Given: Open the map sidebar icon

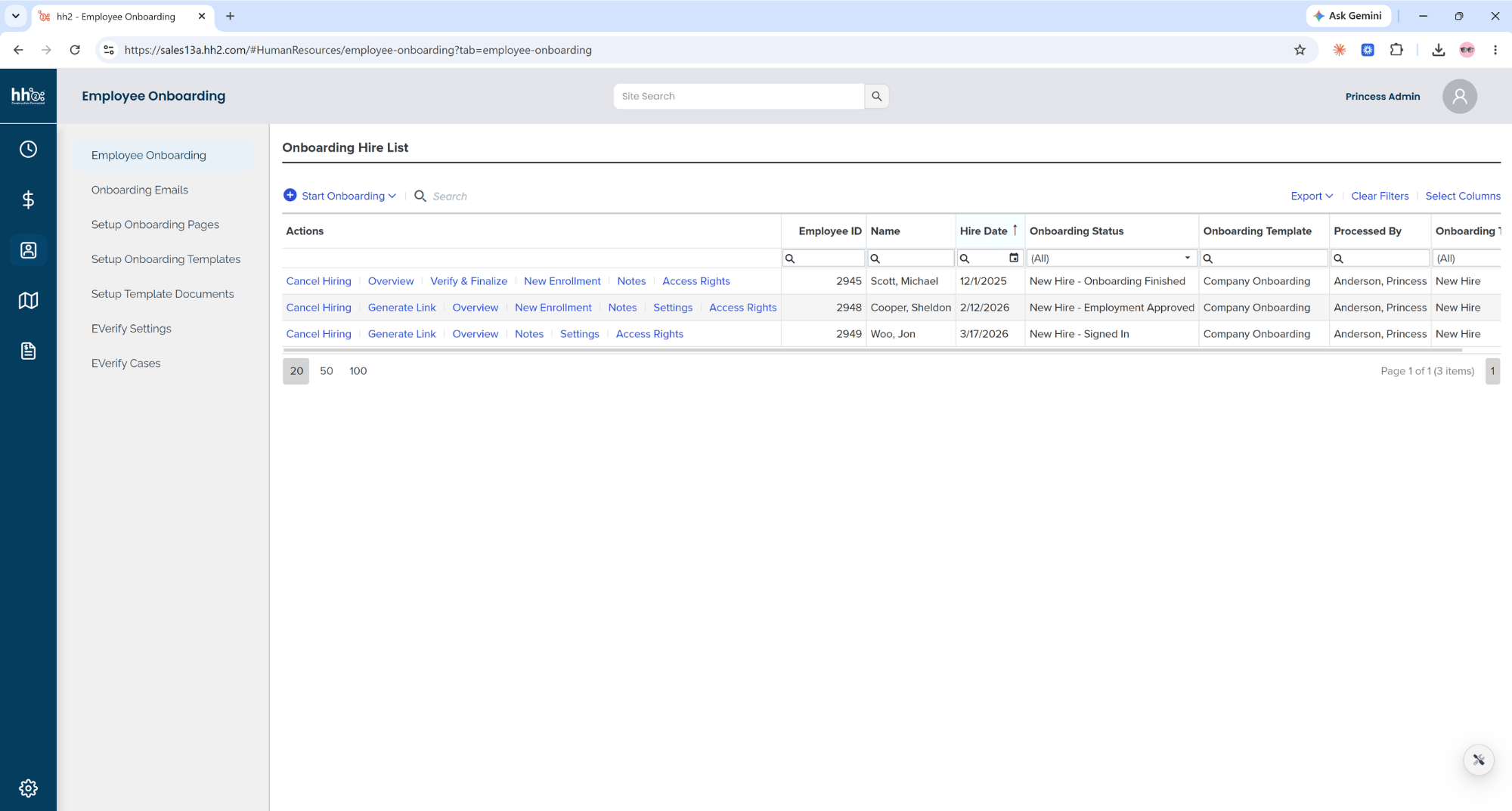Looking at the screenshot, I should [x=28, y=301].
